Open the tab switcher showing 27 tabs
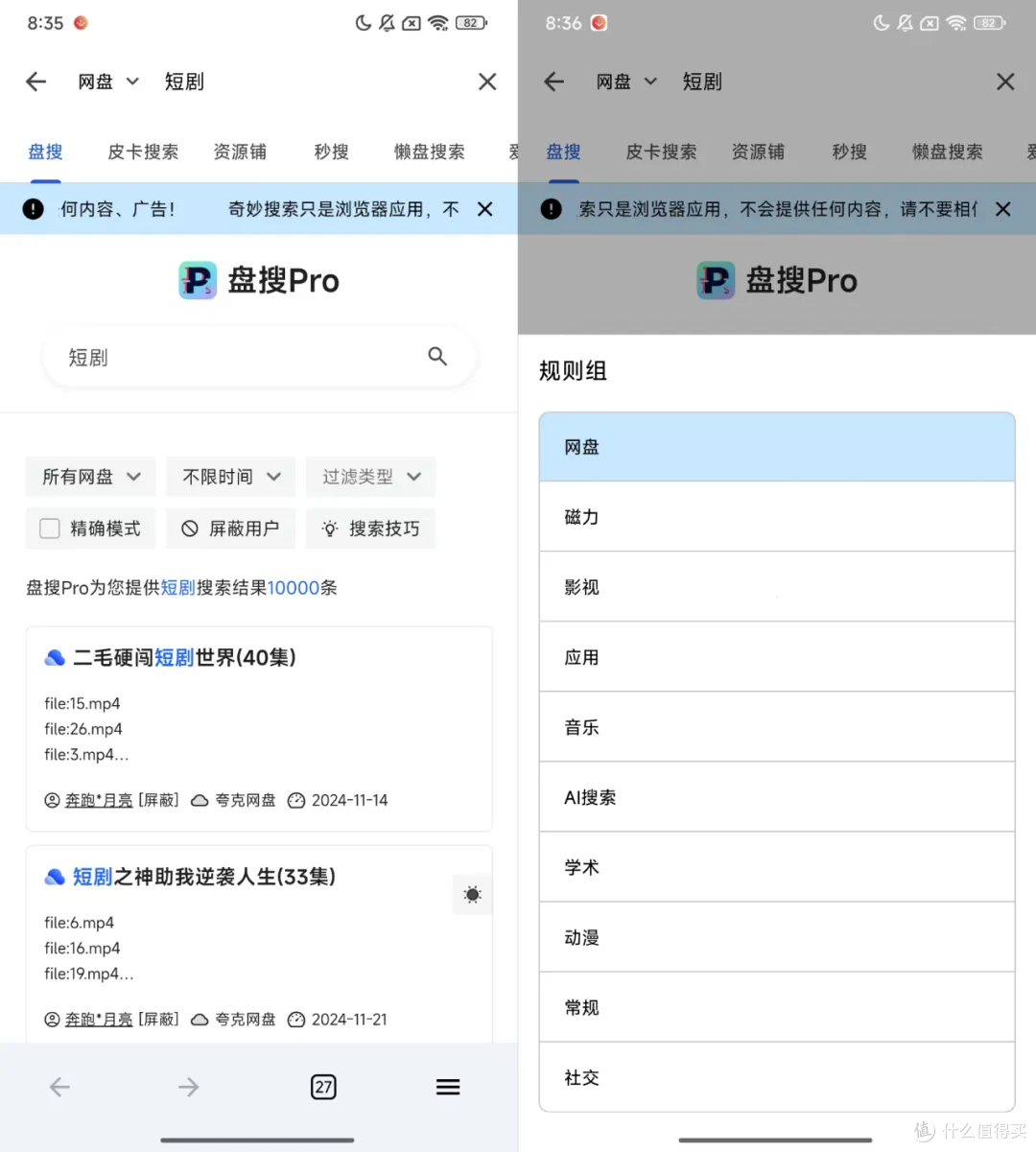The height and width of the screenshot is (1152, 1036). [323, 1087]
